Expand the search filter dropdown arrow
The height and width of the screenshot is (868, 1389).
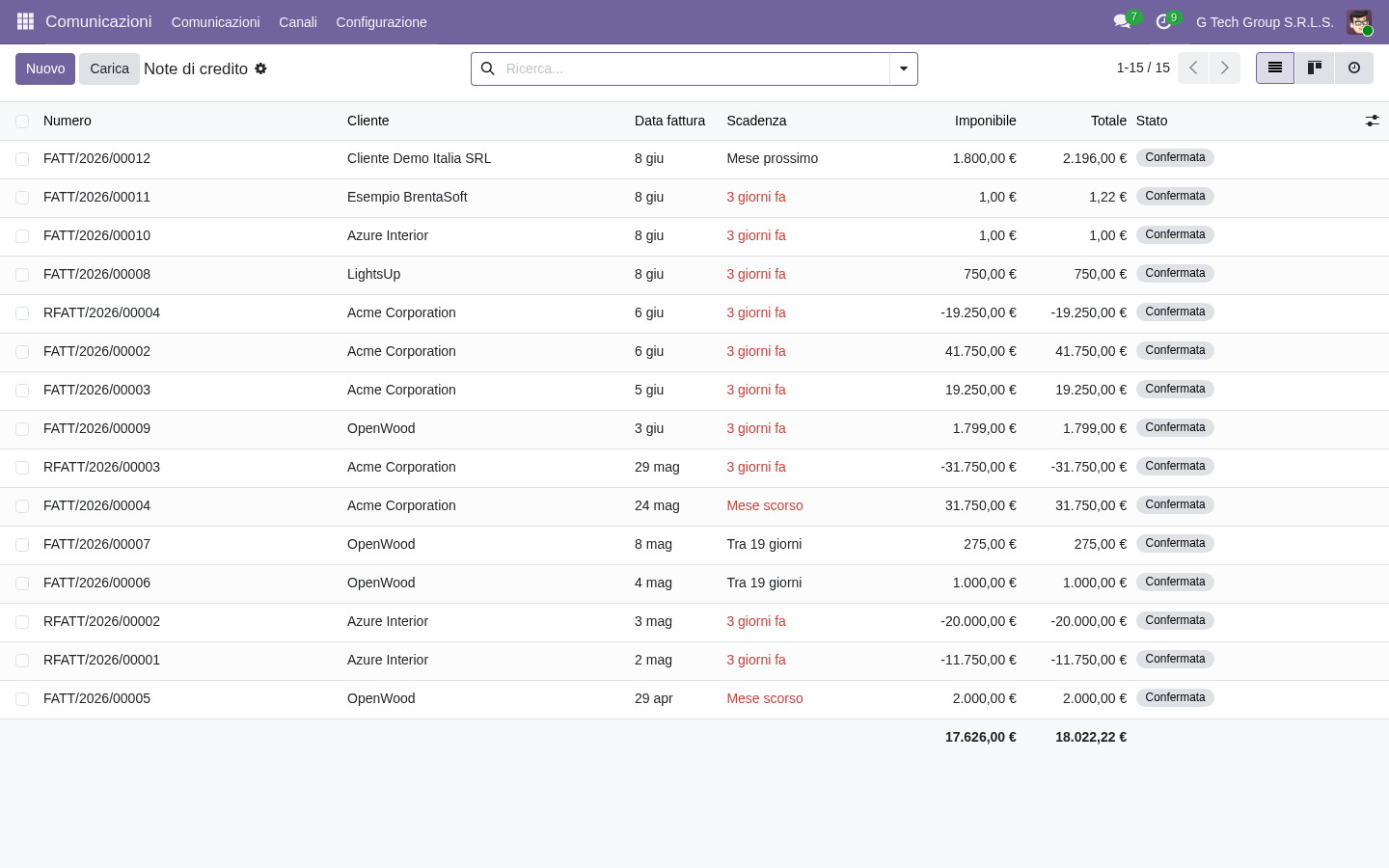point(904,68)
